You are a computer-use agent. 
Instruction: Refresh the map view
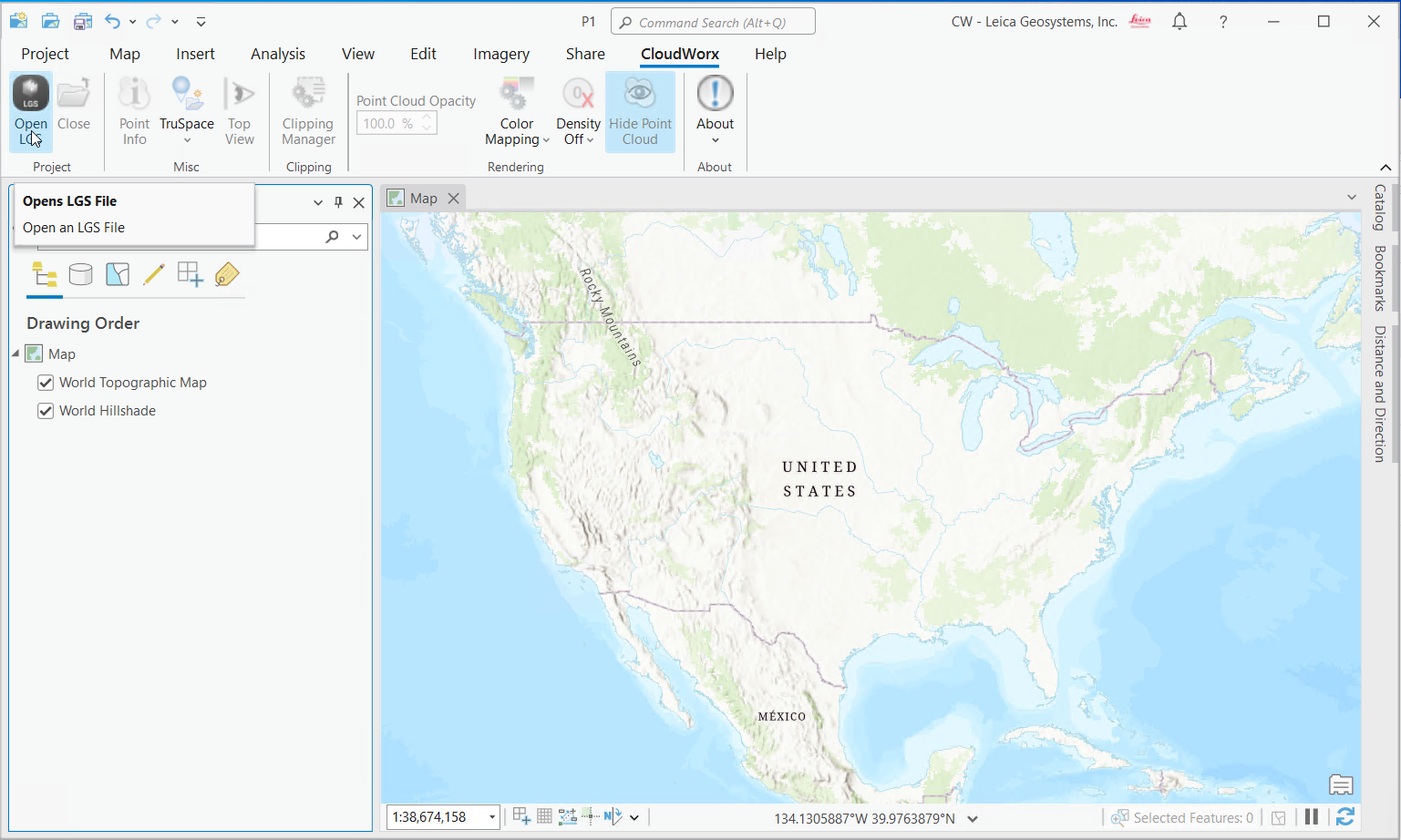[1344, 817]
